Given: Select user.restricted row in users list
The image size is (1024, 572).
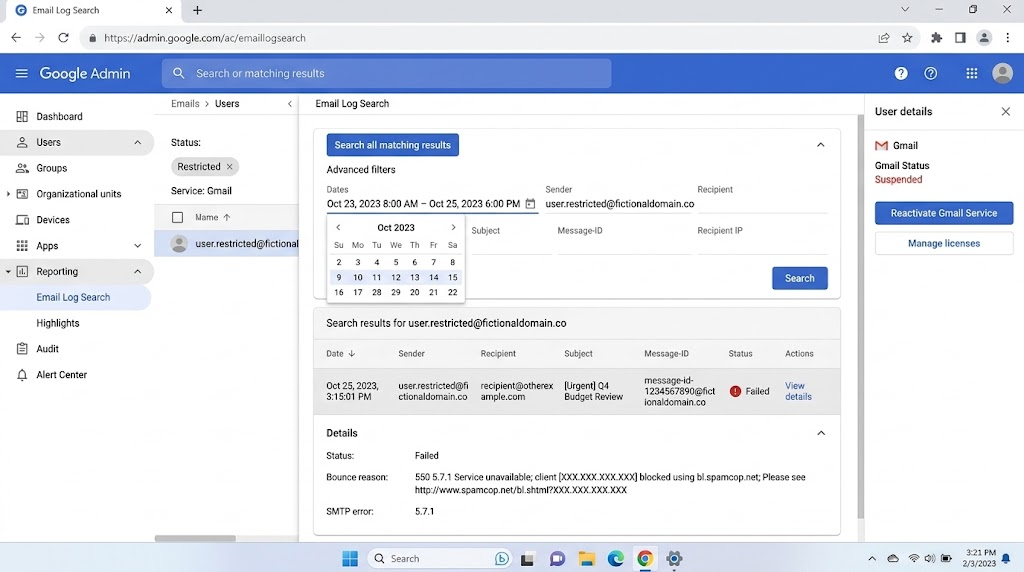Looking at the screenshot, I should point(226,244).
